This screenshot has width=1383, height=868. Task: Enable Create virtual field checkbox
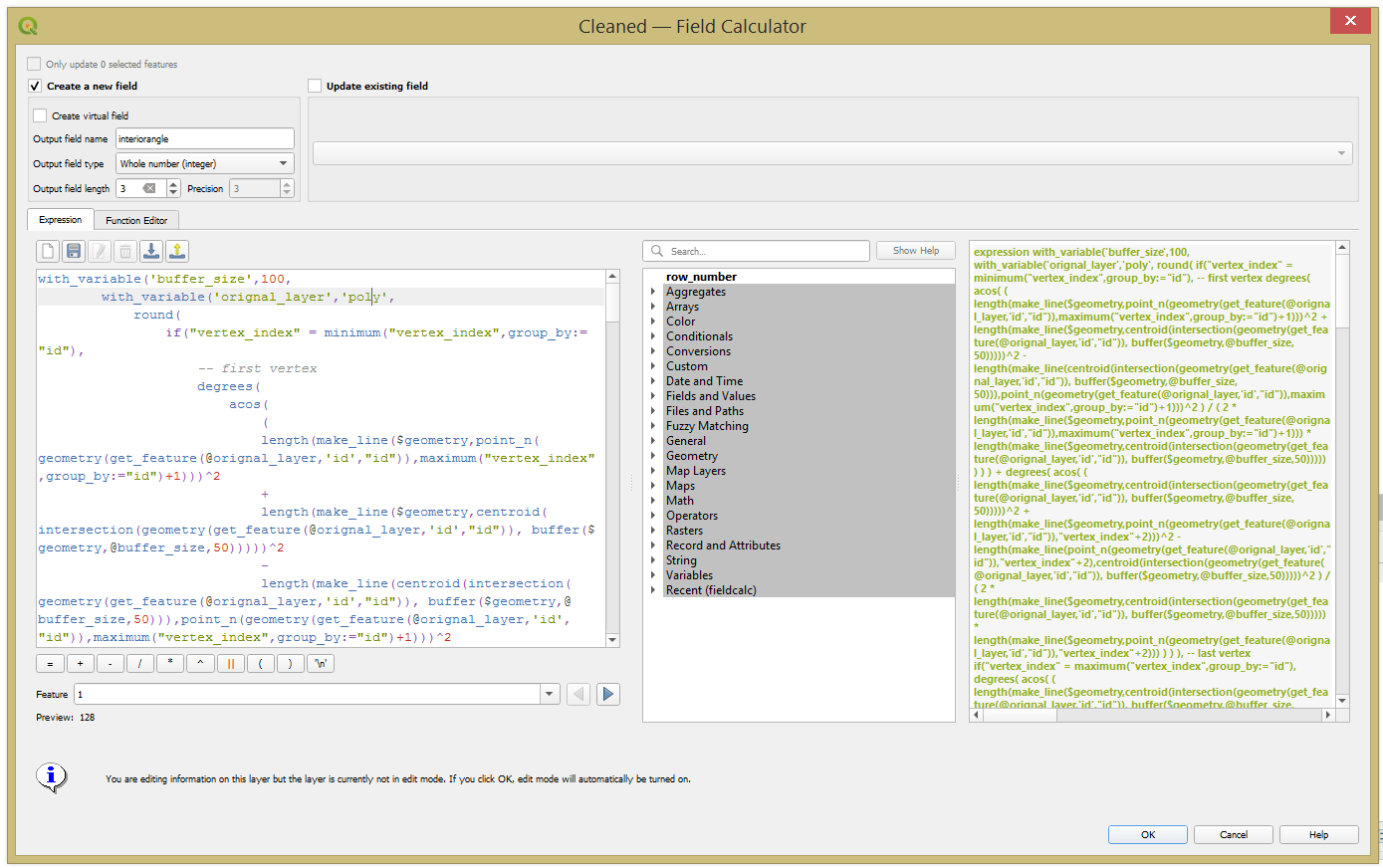(40, 115)
